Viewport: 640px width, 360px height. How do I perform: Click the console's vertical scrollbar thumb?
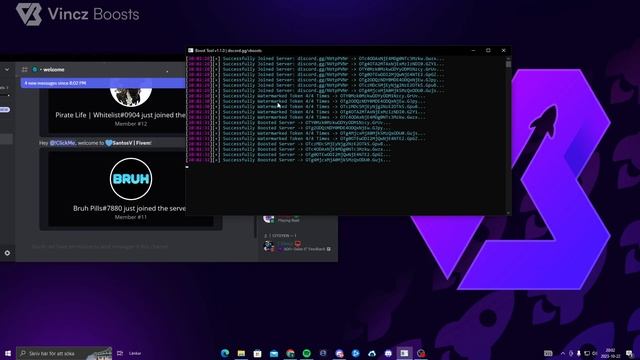coord(508,64)
